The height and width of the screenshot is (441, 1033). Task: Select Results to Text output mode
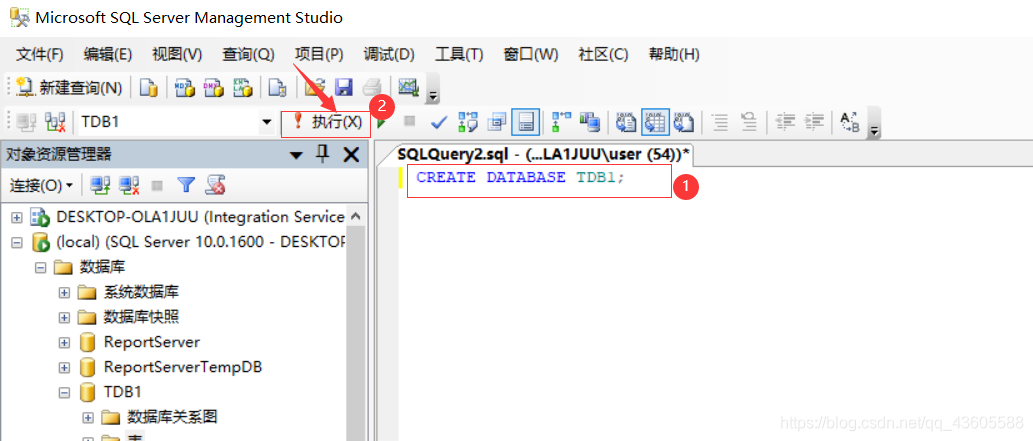click(x=626, y=122)
